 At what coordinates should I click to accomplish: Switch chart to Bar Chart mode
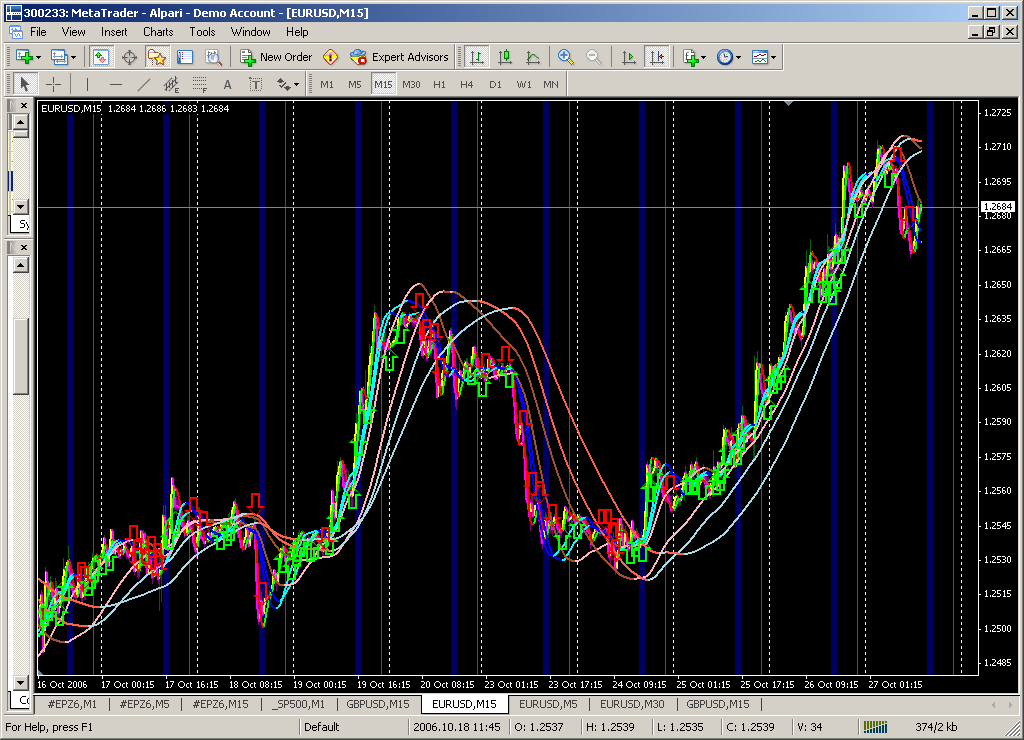(477, 57)
